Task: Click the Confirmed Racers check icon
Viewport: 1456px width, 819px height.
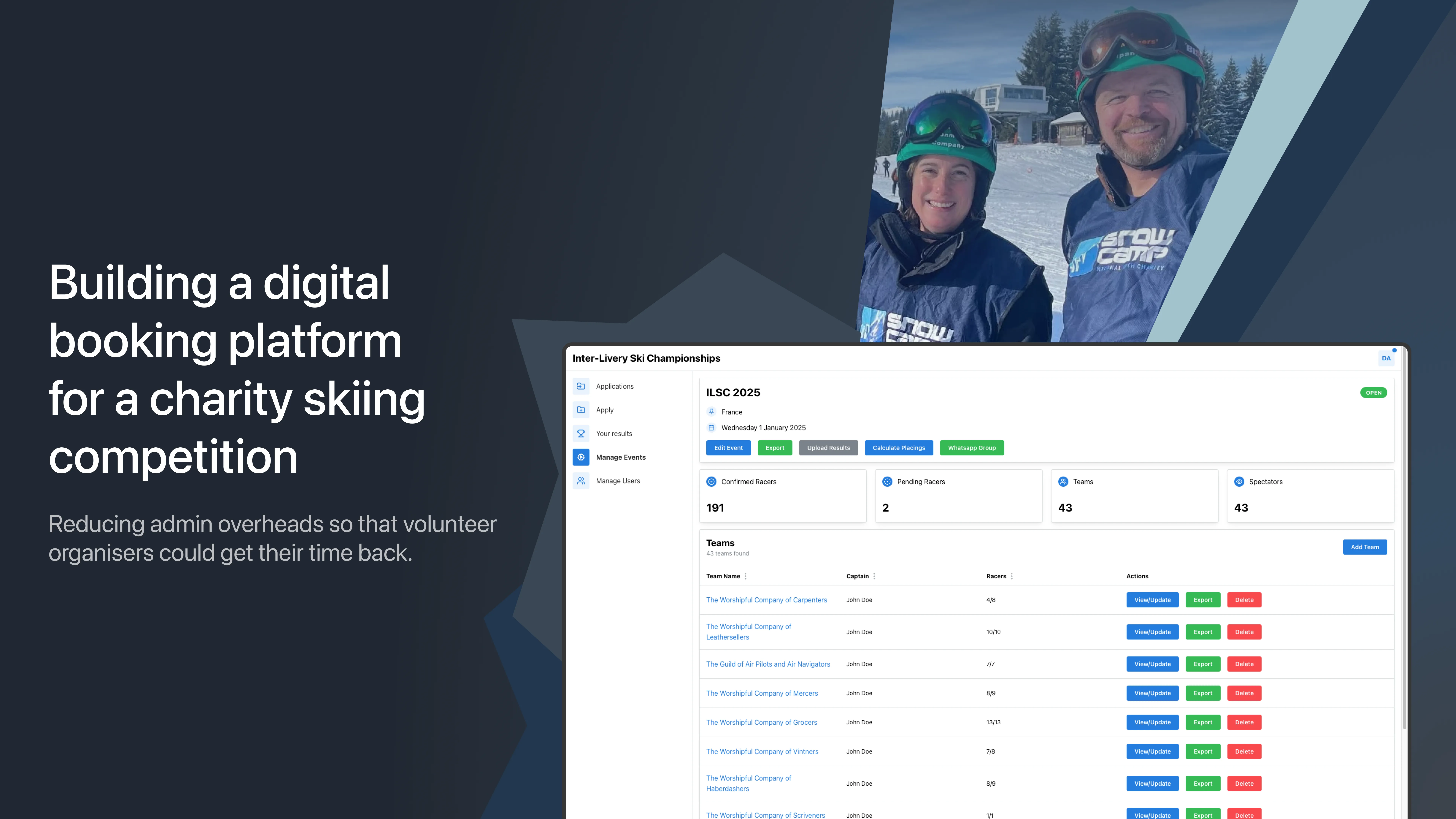Action: (712, 482)
